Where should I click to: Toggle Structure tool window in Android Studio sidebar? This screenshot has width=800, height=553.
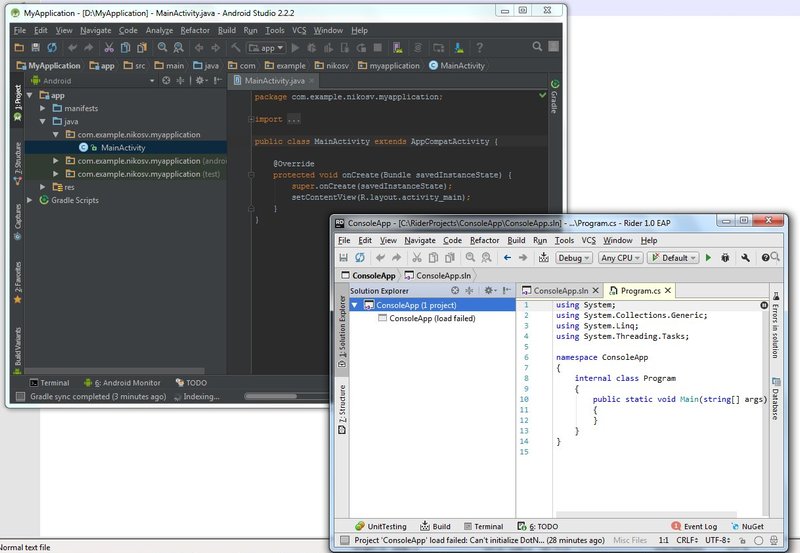coord(18,164)
